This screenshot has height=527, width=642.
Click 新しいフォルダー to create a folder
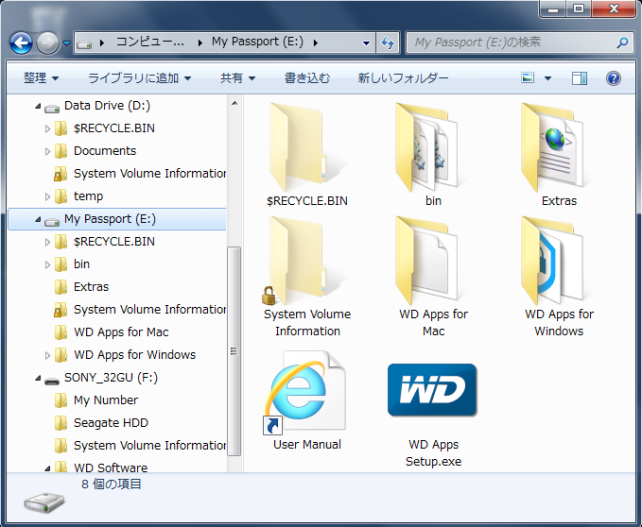(x=403, y=78)
